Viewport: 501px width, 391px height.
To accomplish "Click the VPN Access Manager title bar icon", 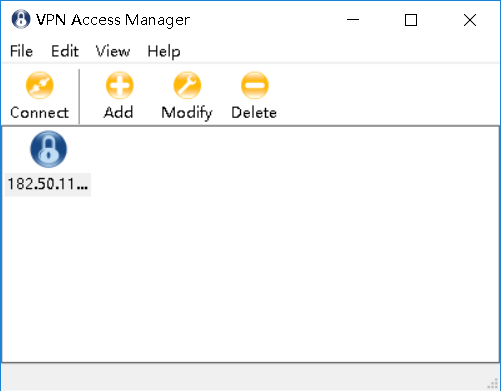I will click(21, 19).
